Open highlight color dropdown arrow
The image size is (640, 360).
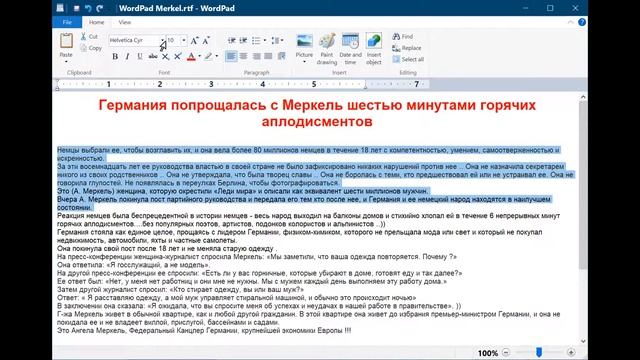pos(217,56)
